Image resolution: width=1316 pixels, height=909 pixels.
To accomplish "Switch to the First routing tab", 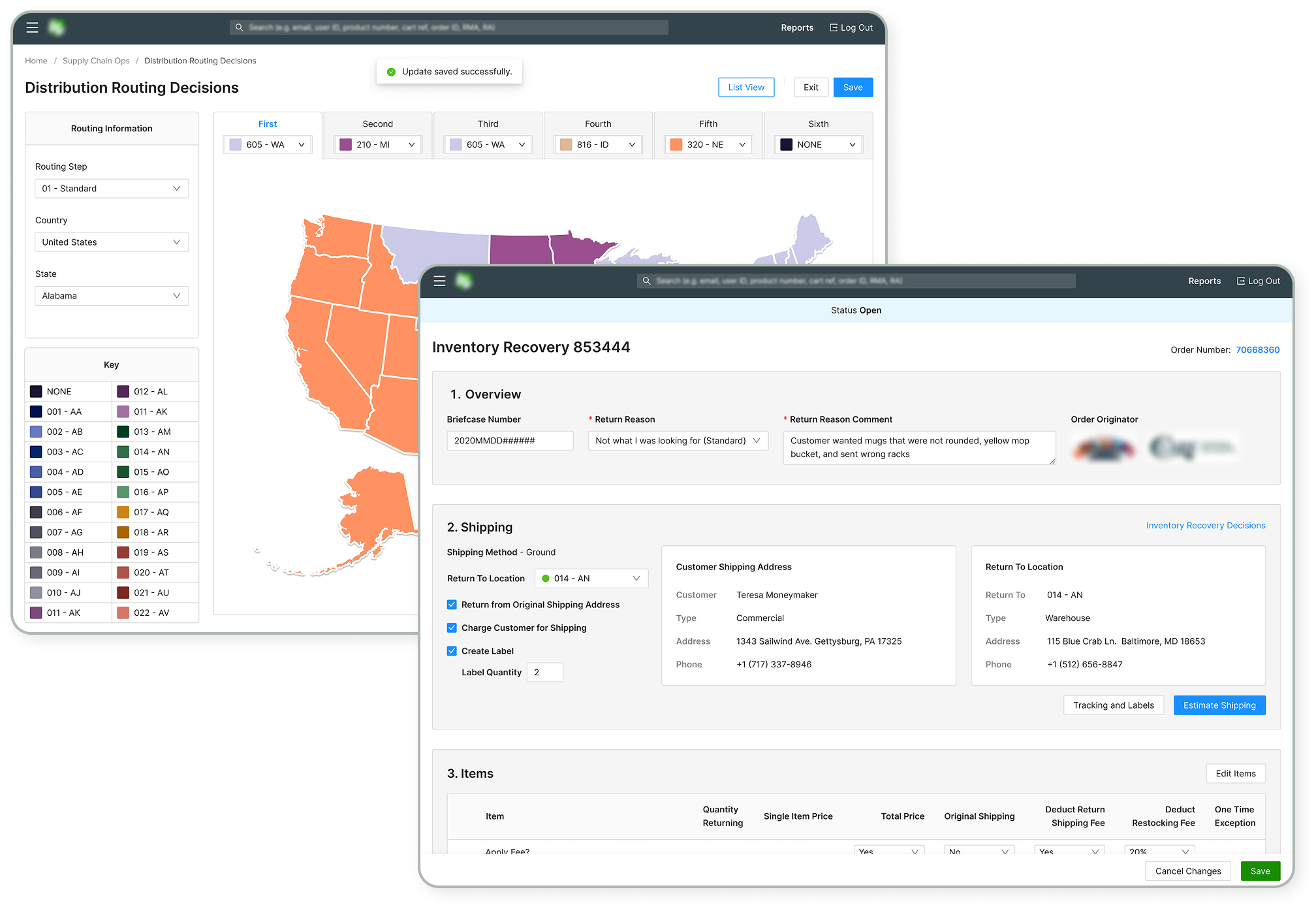I will (268, 124).
